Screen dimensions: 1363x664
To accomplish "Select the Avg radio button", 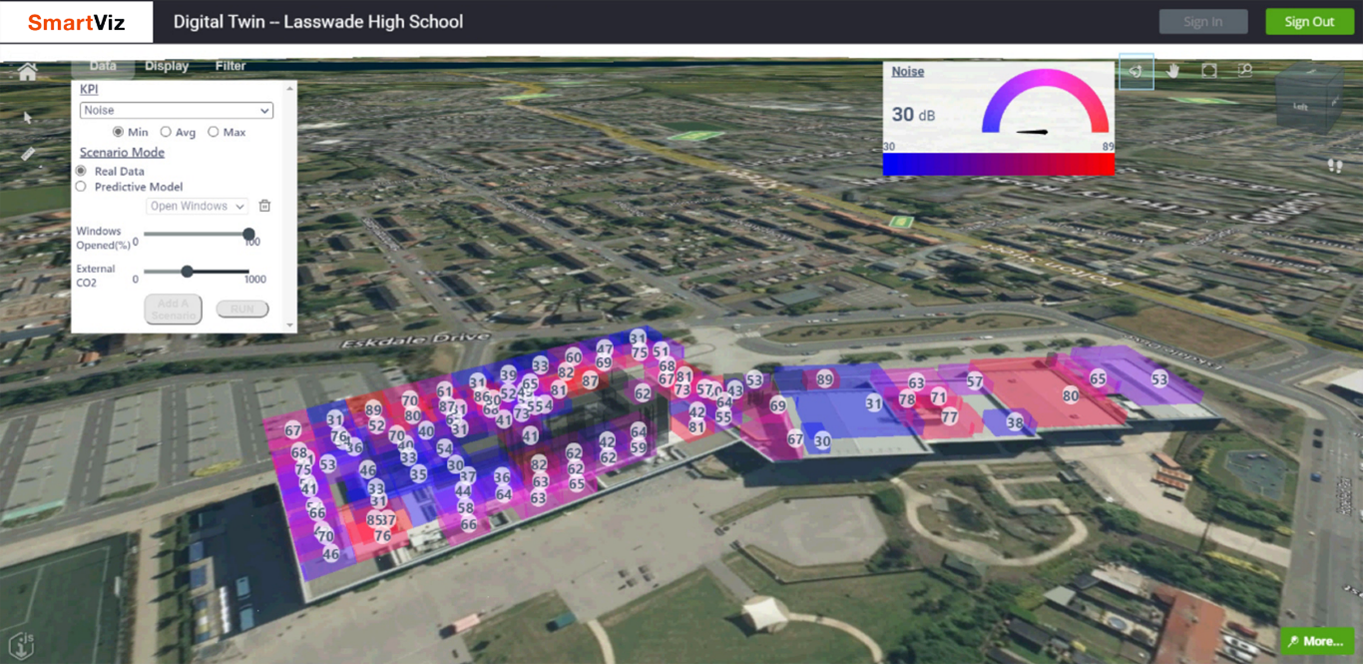I will point(166,131).
